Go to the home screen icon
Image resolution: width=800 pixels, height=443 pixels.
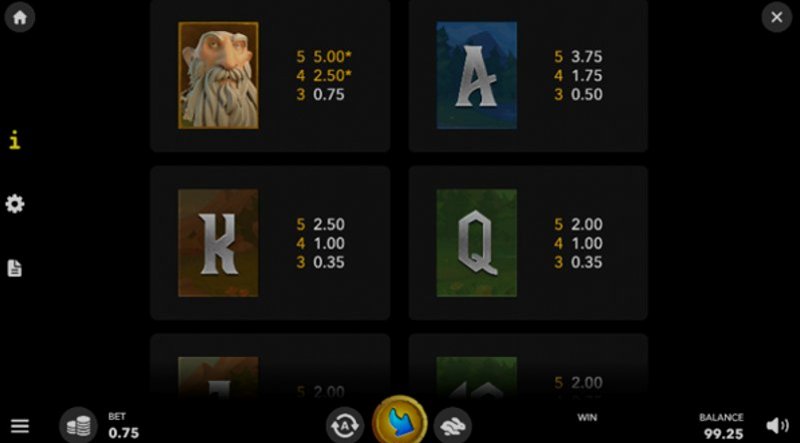pos(19,17)
